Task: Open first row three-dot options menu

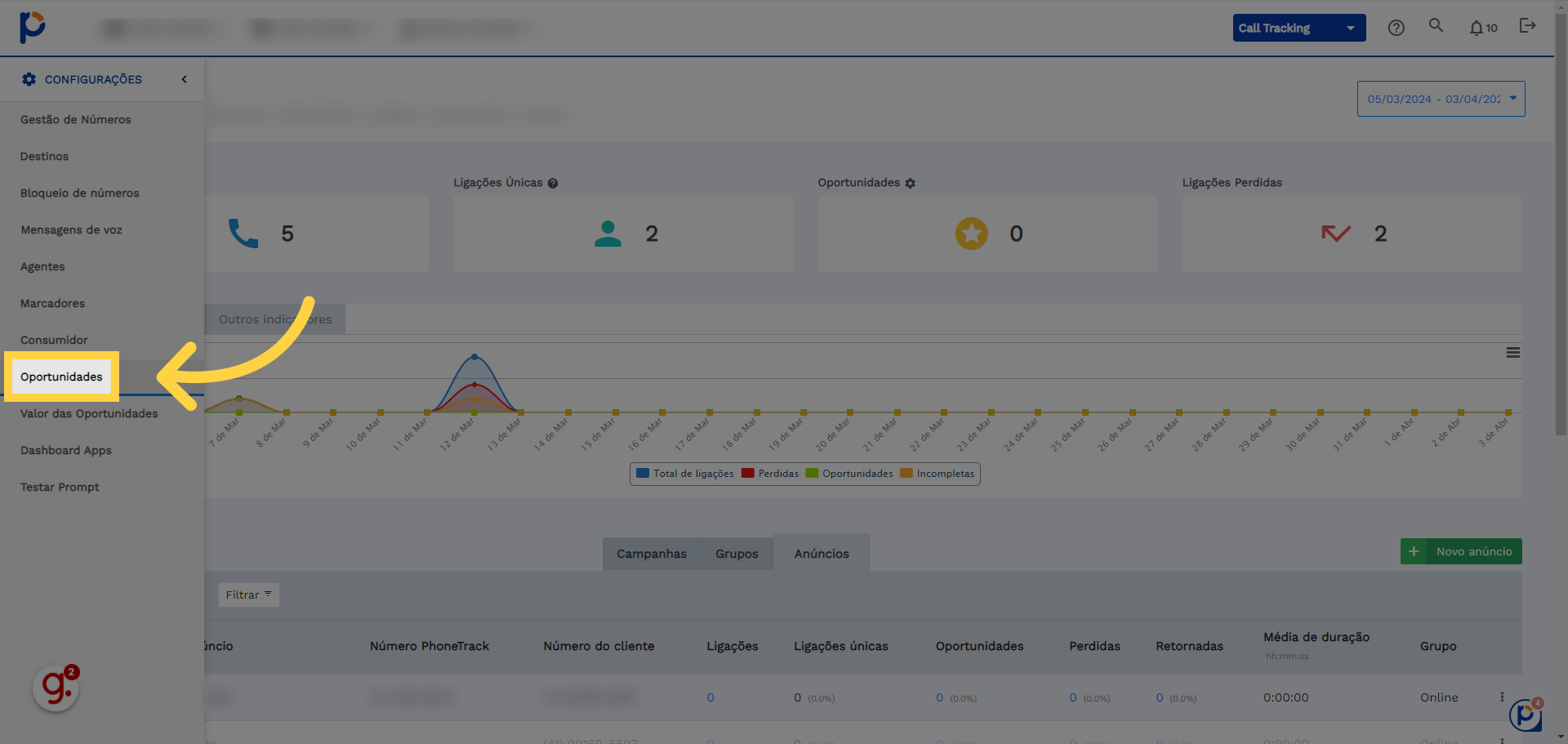Action: point(1502,697)
